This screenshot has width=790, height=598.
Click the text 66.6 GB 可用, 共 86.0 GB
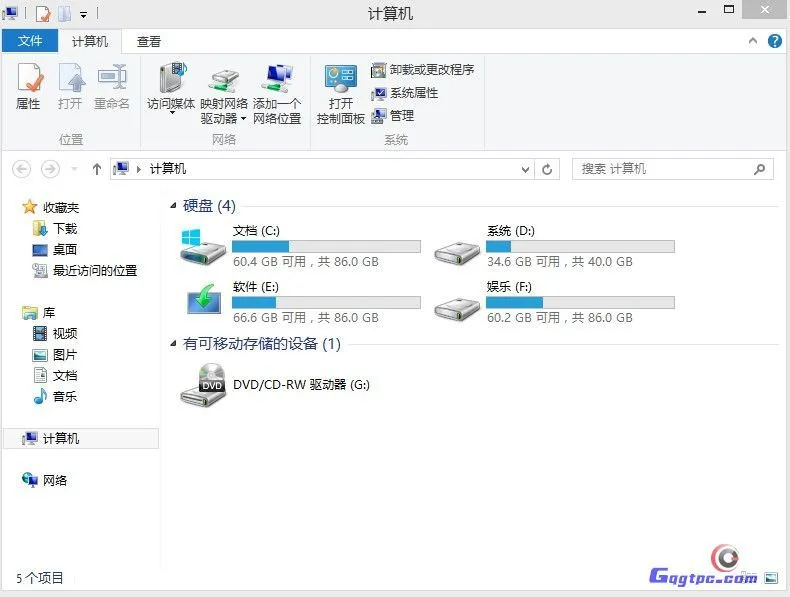(x=306, y=318)
